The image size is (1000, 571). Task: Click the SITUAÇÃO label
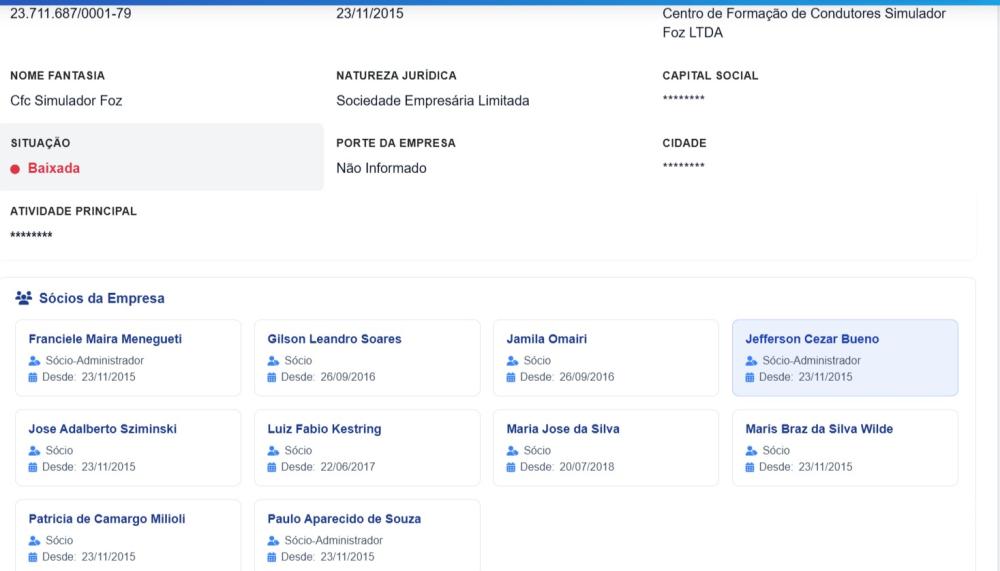point(40,143)
